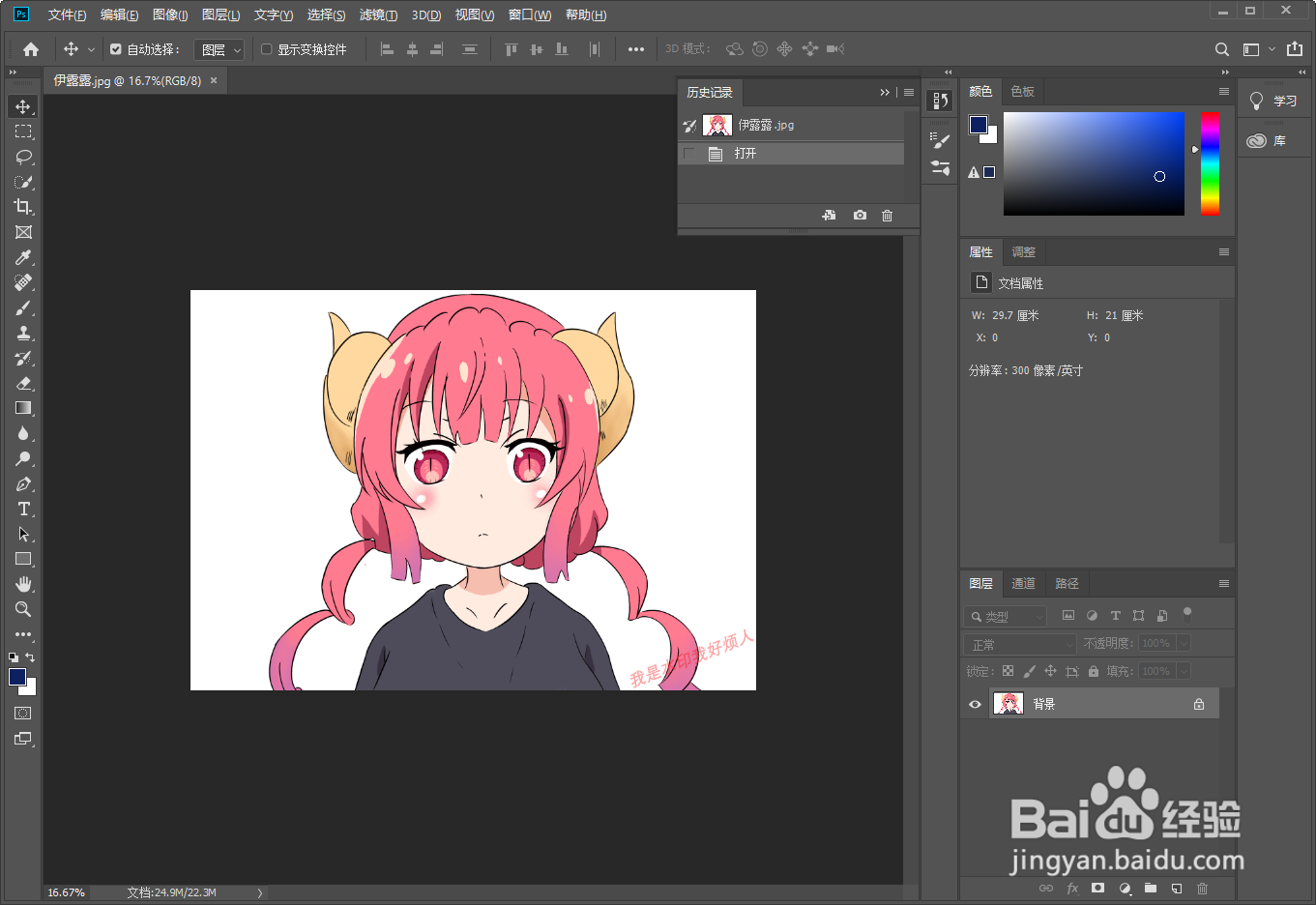Image resolution: width=1316 pixels, height=905 pixels.
Task: Open the fill 填充 dropdown arrow
Action: coord(1184,671)
